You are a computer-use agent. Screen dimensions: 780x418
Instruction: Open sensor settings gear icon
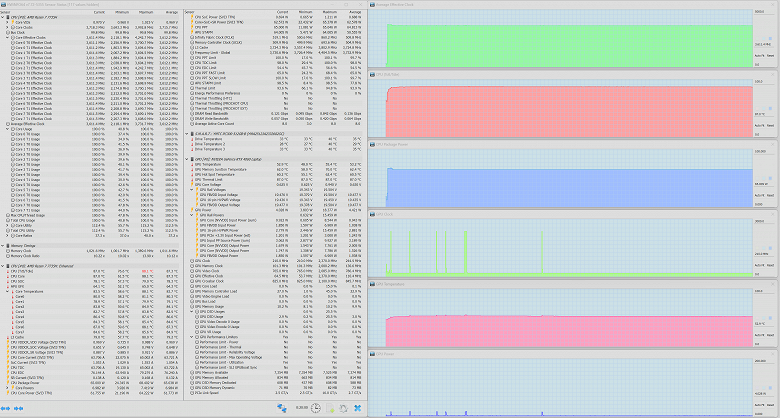(343, 408)
